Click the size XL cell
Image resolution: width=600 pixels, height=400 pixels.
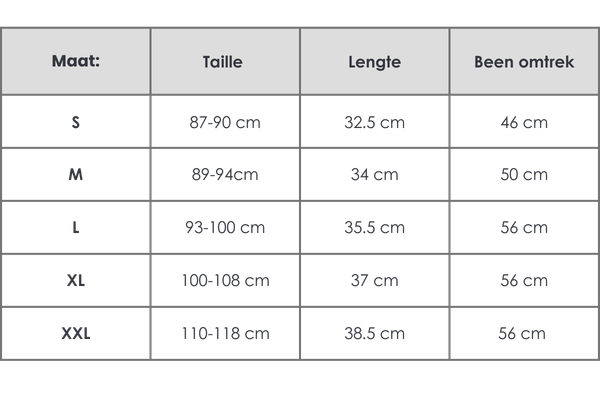coord(76,281)
